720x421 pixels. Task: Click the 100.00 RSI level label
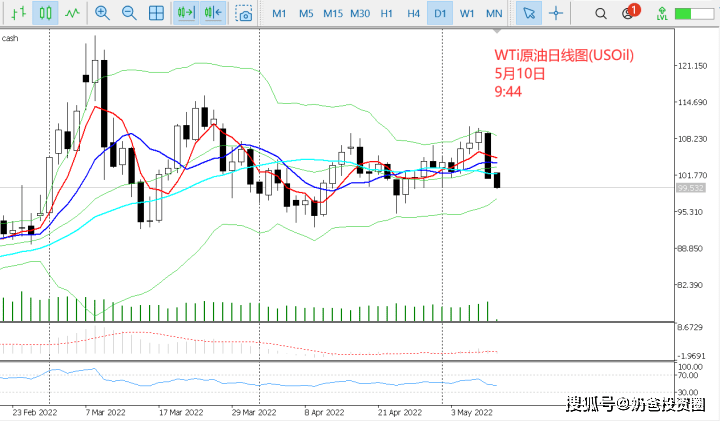[x=690, y=367]
